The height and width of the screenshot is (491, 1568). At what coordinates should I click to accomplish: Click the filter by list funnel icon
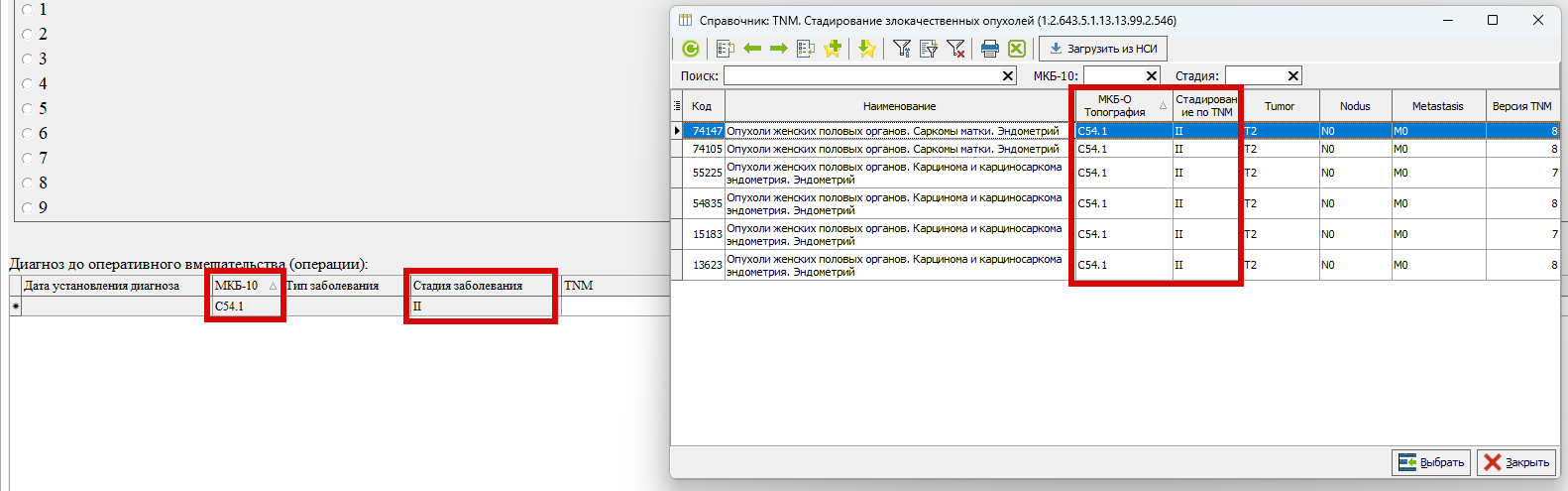(x=929, y=49)
